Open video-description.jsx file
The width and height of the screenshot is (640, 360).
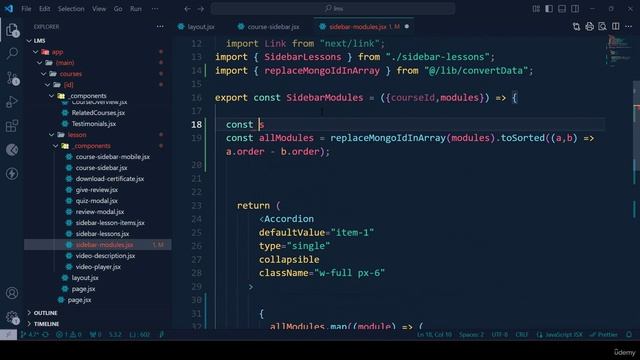[x=105, y=256]
